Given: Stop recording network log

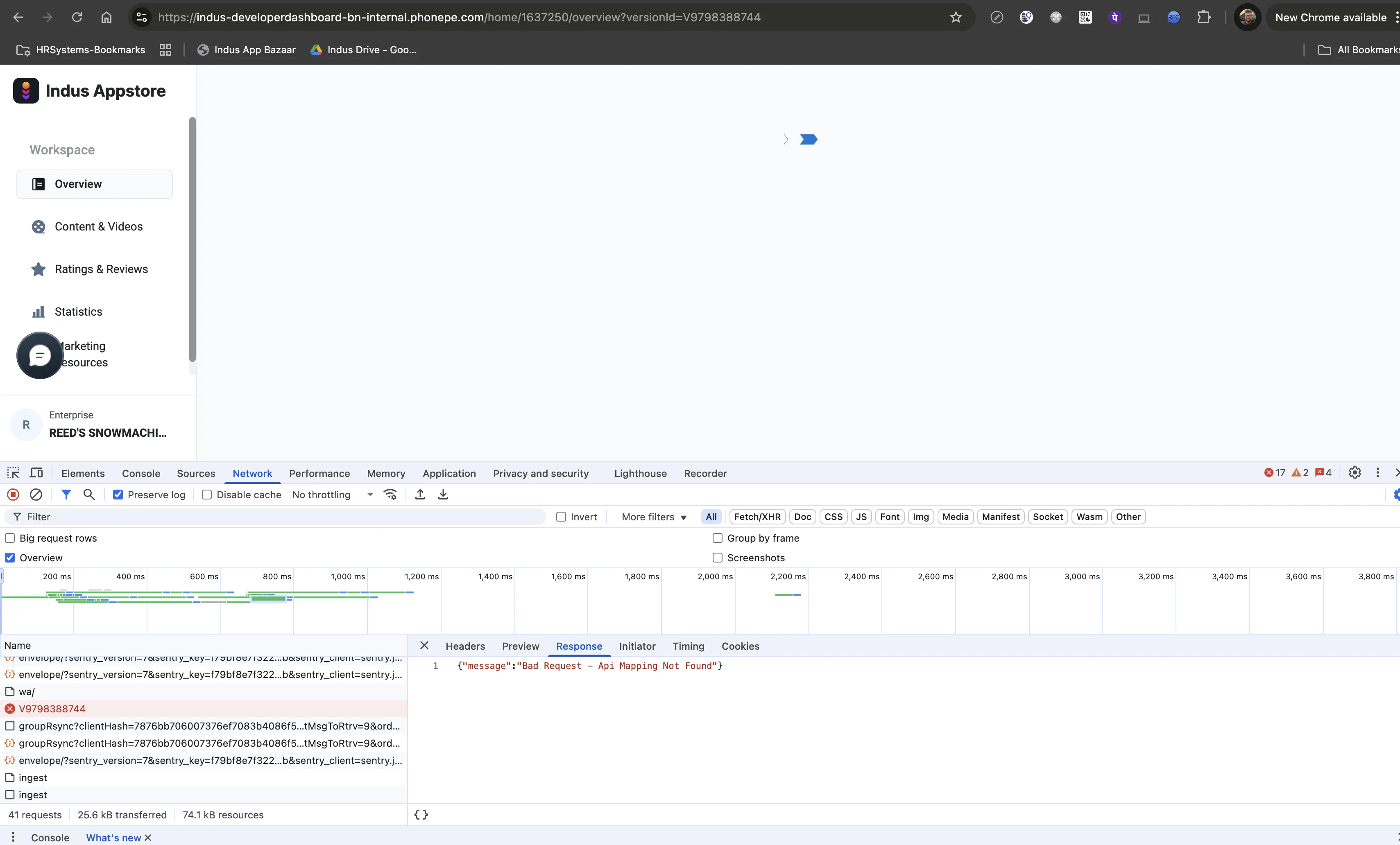Looking at the screenshot, I should point(13,495).
